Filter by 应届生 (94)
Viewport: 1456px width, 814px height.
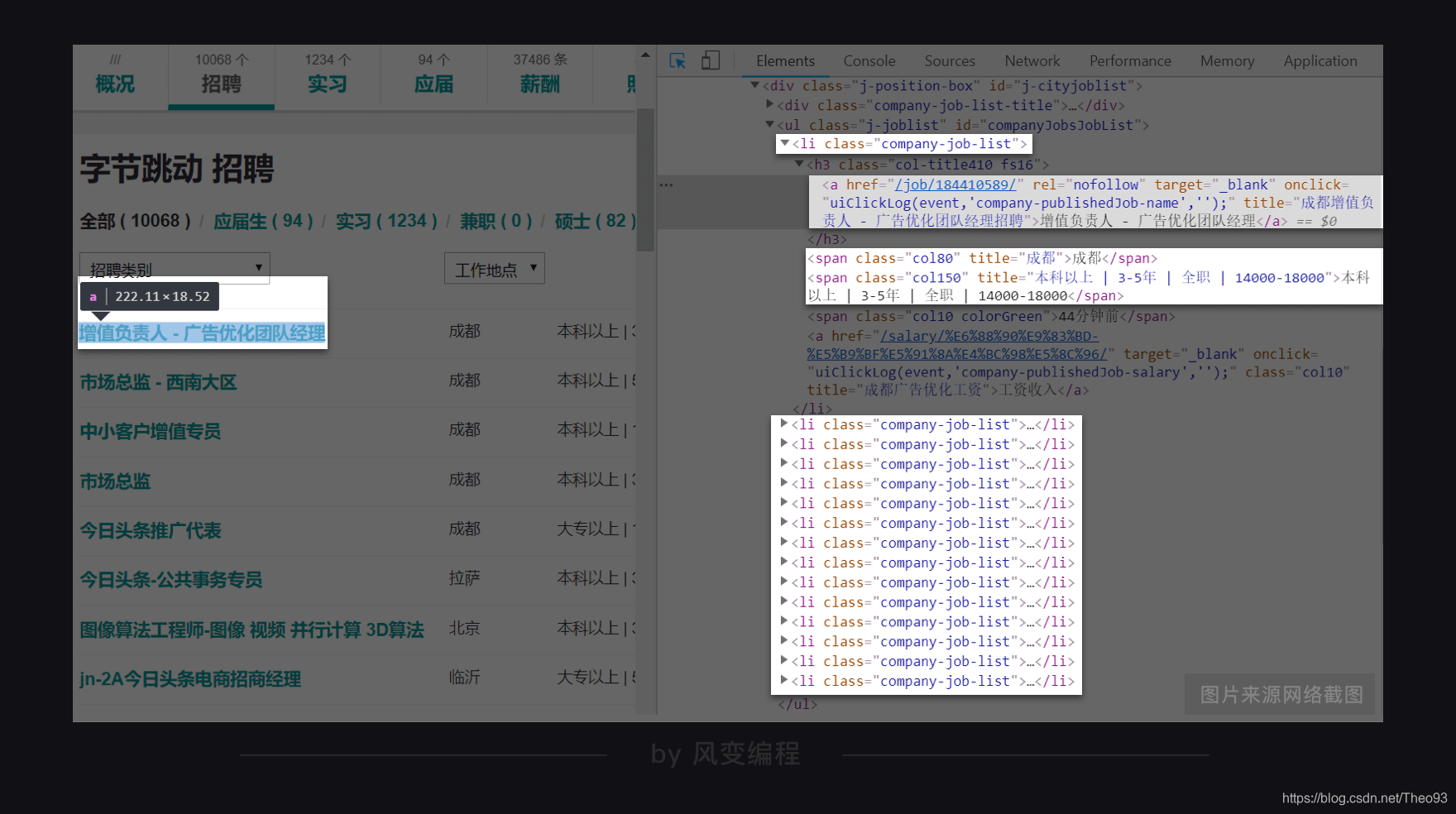(x=263, y=221)
